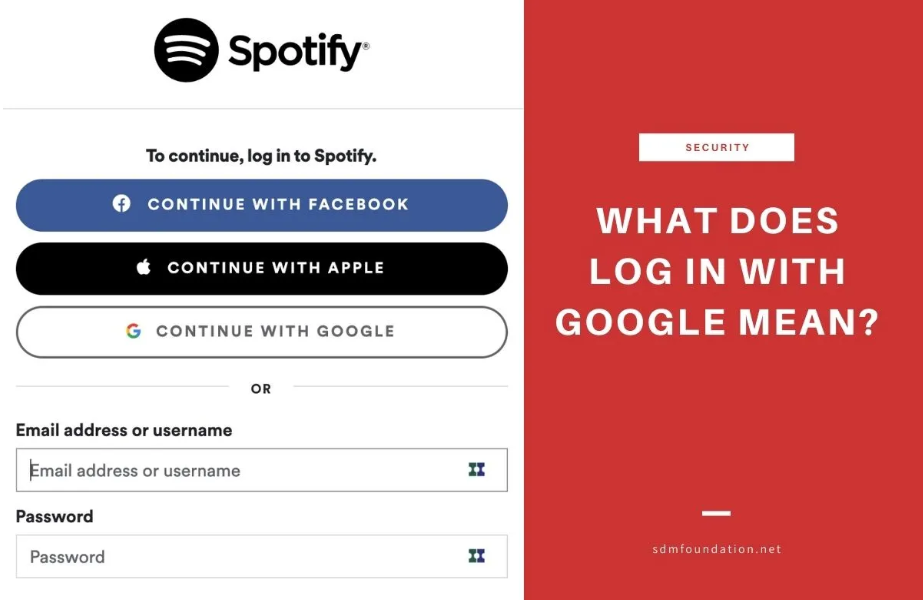Screen dimensions: 923x600
Task: Click the Facebook logo icon
Action: 121,204
